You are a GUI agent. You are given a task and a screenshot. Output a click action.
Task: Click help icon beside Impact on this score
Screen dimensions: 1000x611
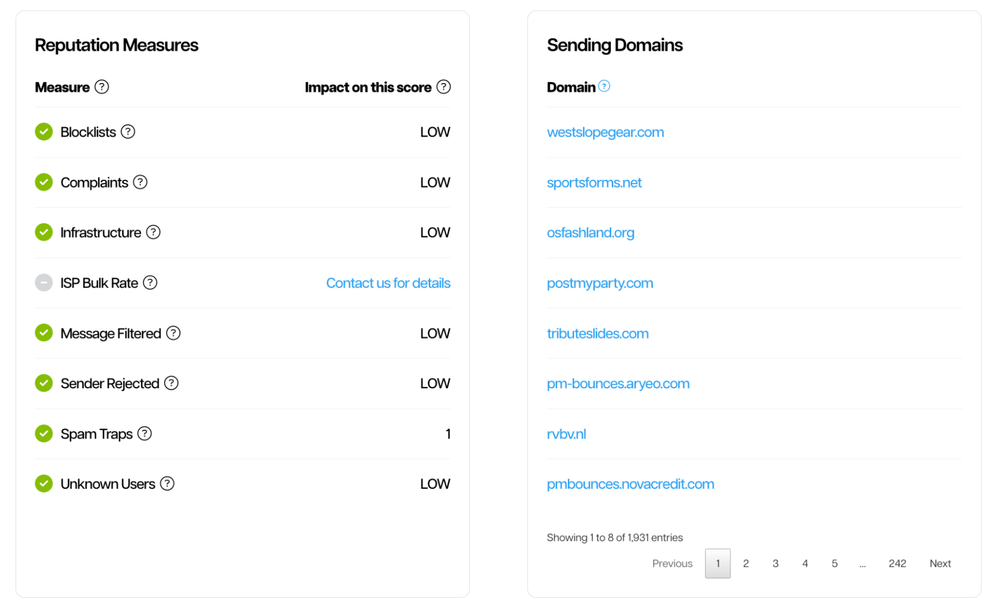pyautogui.click(x=443, y=87)
